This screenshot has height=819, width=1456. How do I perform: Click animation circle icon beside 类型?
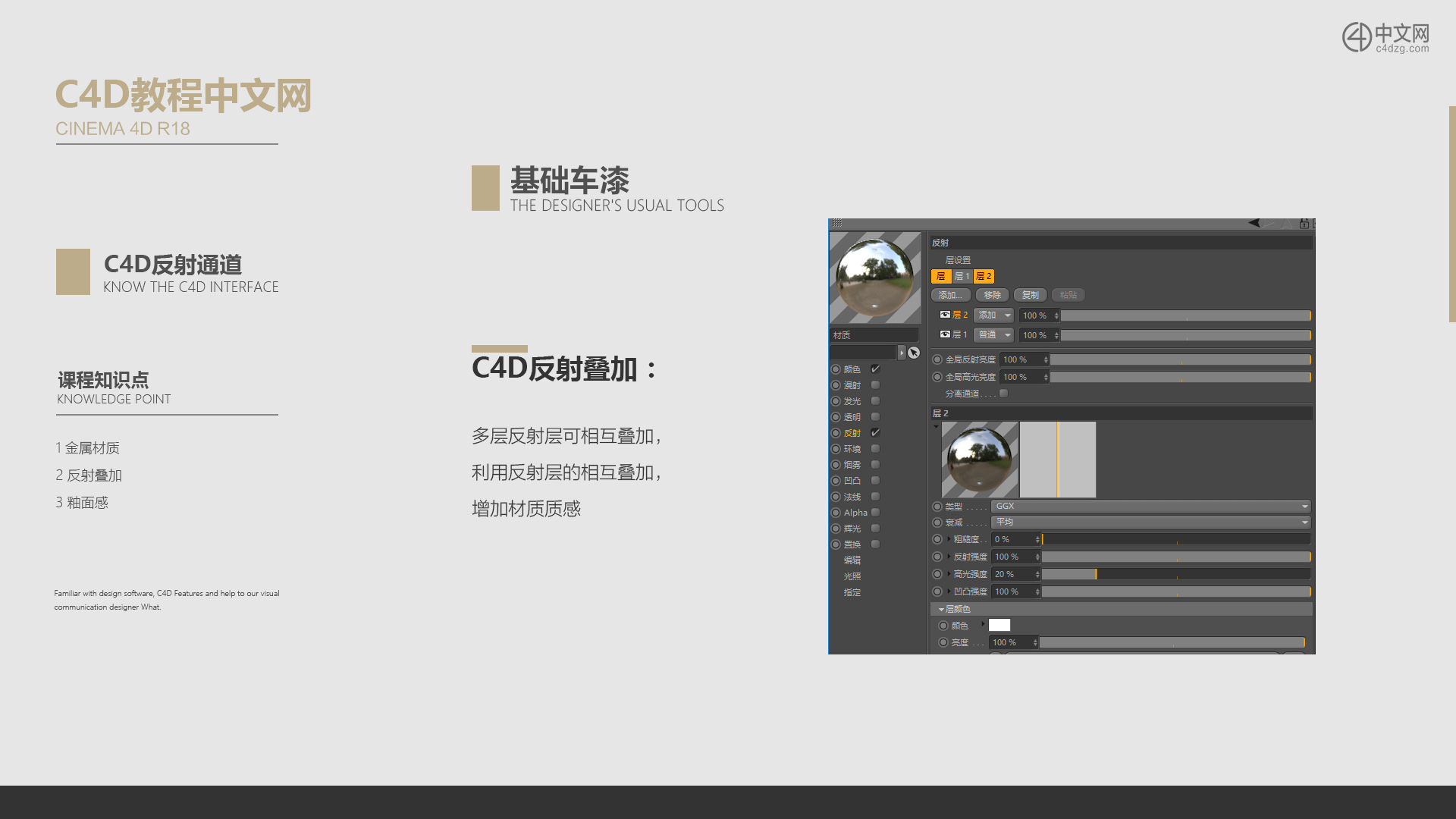coord(937,507)
